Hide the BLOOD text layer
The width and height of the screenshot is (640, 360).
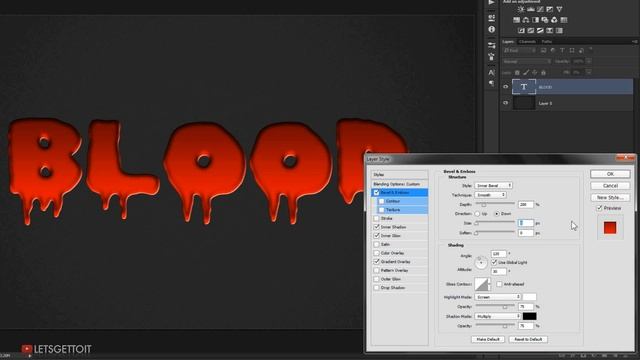click(x=505, y=87)
